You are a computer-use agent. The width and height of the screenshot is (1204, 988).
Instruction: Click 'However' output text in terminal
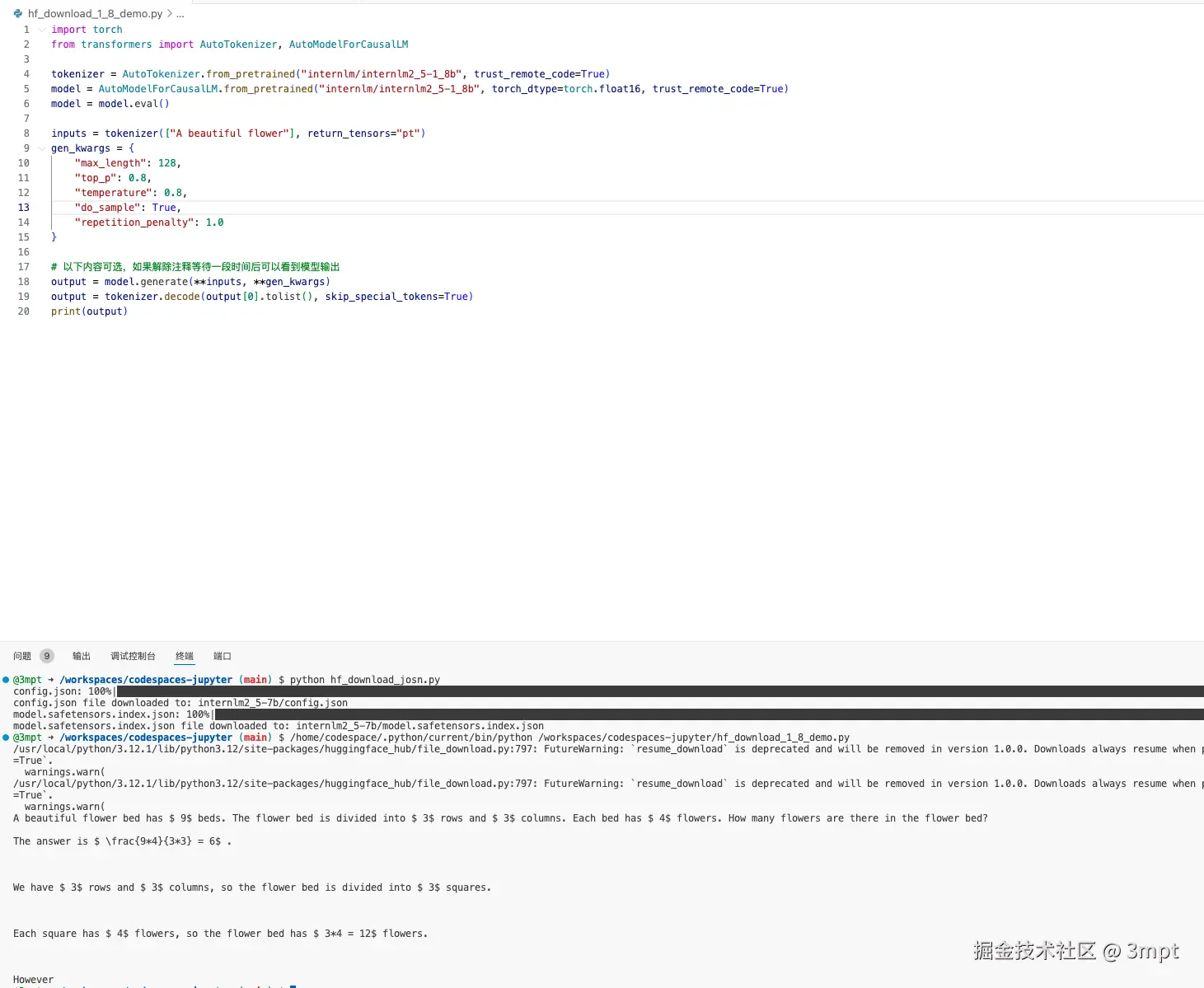[x=33, y=980]
